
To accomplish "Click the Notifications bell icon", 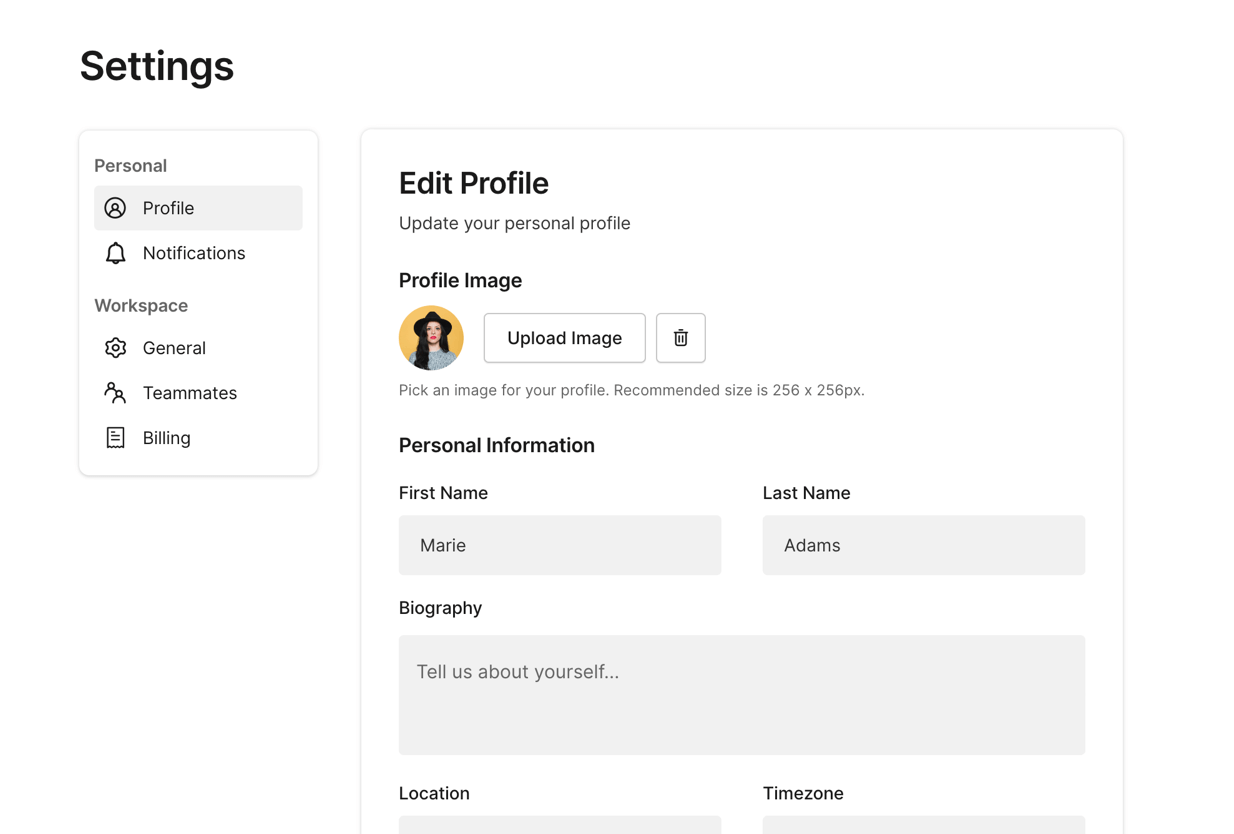I will (x=116, y=253).
